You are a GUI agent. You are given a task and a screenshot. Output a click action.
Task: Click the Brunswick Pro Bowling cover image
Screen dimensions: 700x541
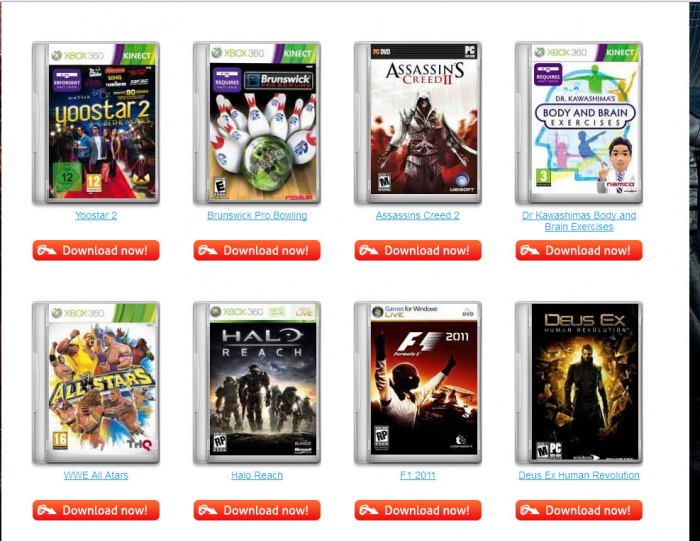click(x=257, y=123)
